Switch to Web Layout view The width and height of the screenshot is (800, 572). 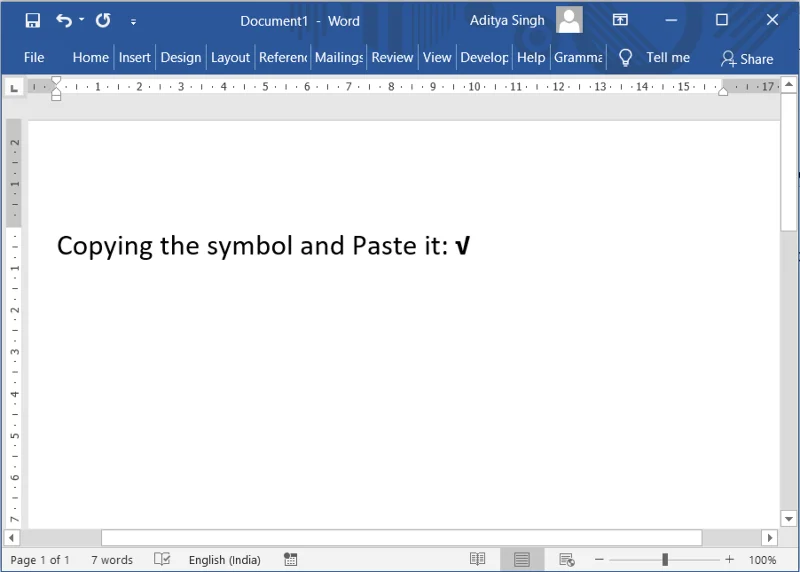(567, 559)
